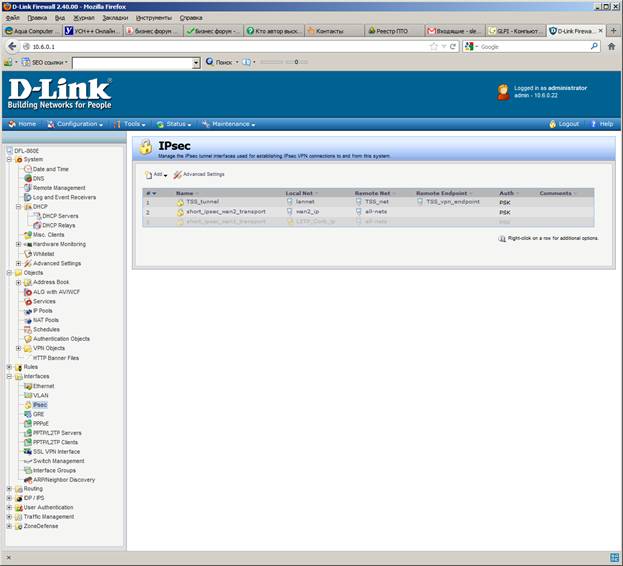Click the reload page icon
Viewport: 623px width, 566px height.
pos(453,46)
